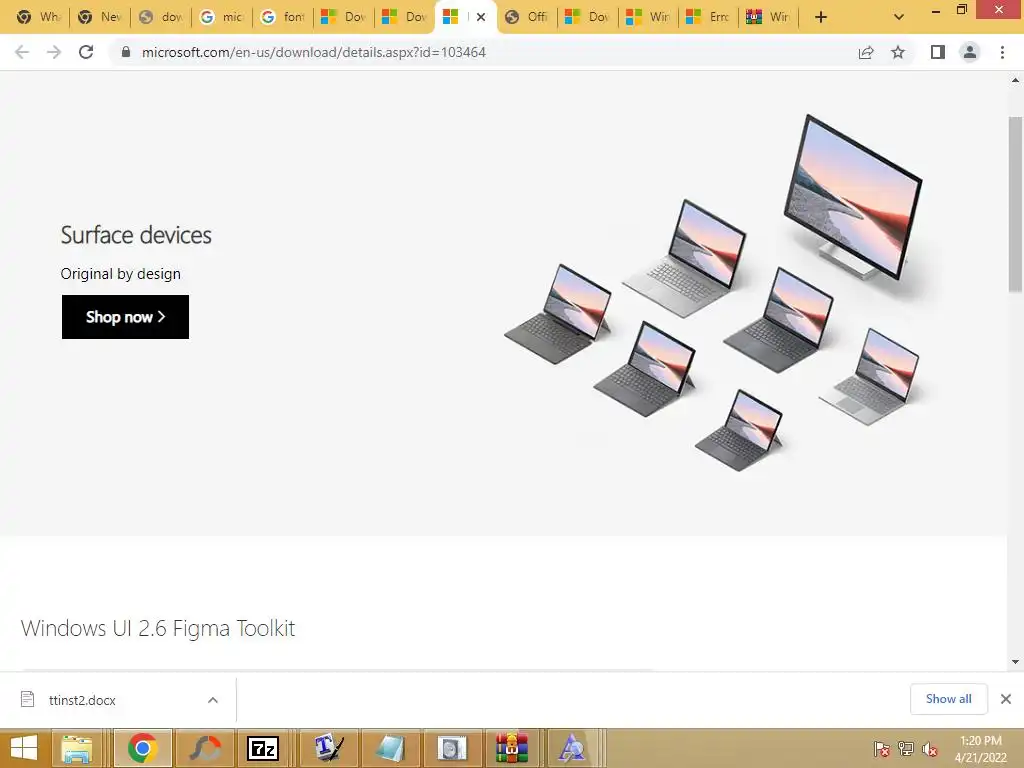The height and width of the screenshot is (768, 1024).
Task: Open the network status tray icon
Action: (906, 749)
